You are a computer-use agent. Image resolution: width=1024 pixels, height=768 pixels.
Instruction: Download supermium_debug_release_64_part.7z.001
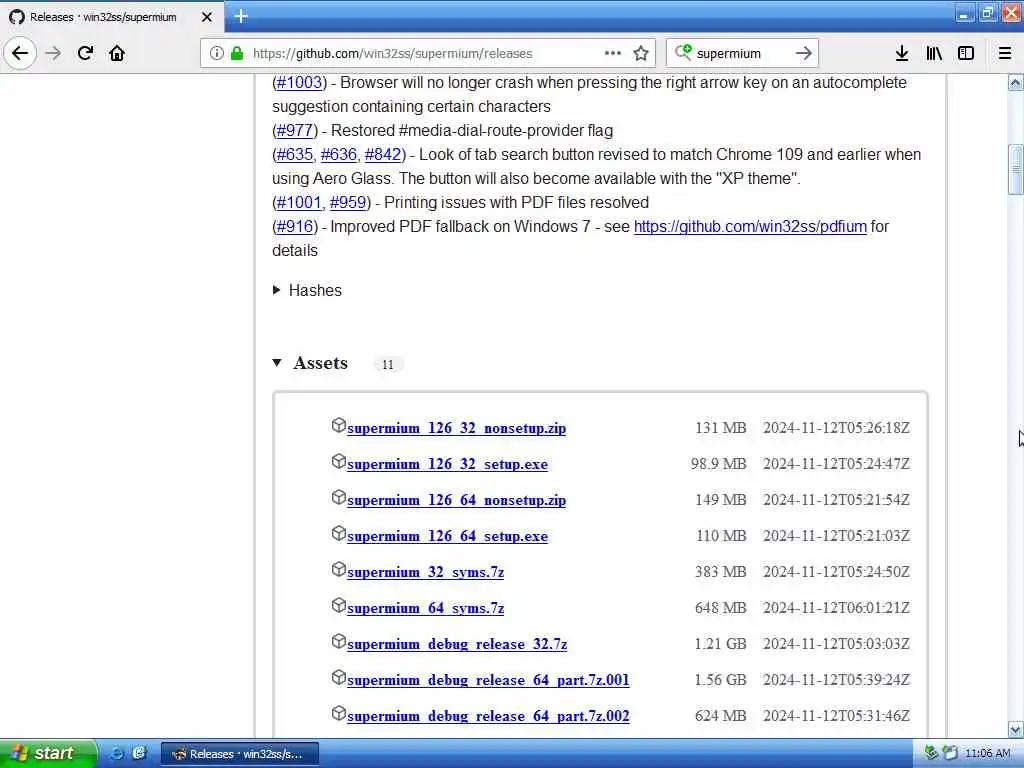488,680
